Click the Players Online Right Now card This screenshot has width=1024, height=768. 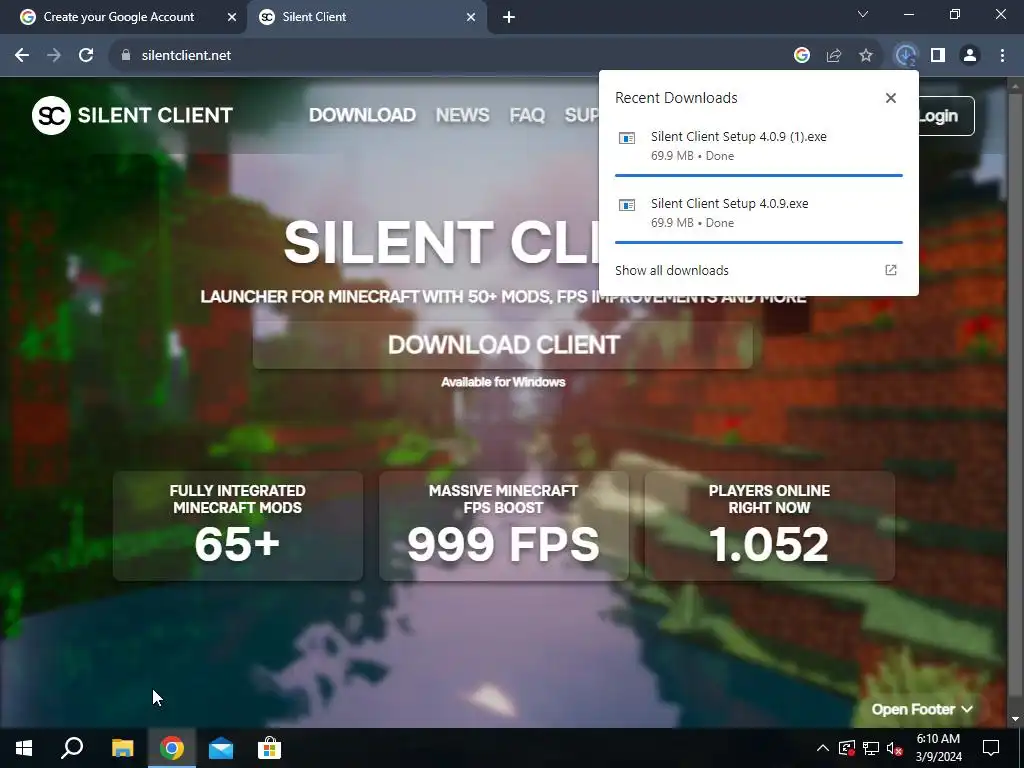[x=769, y=526]
